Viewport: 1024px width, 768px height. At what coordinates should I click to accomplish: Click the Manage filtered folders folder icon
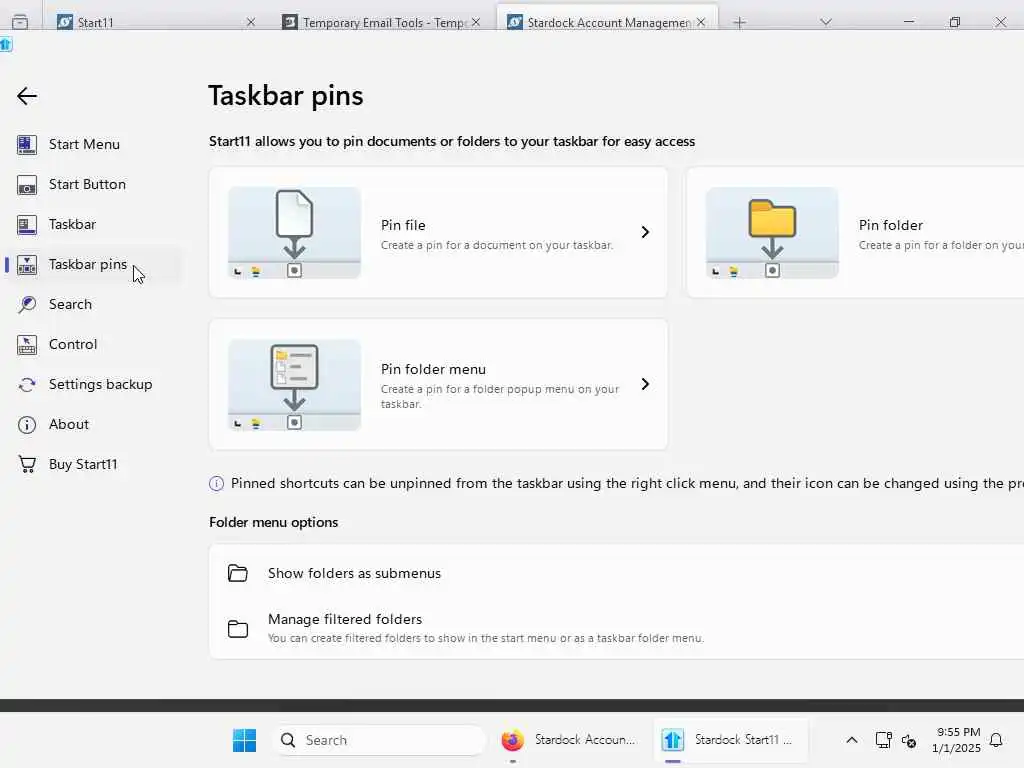point(238,628)
